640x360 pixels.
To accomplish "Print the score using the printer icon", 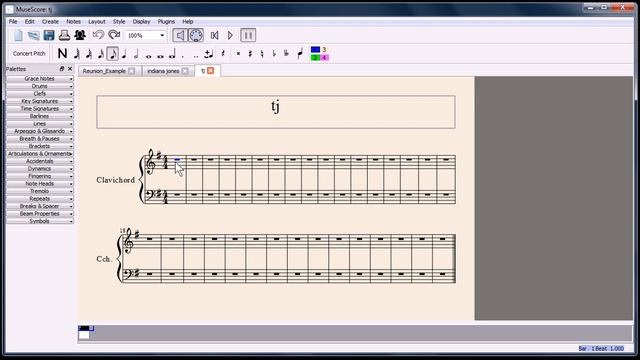I will point(64,36).
